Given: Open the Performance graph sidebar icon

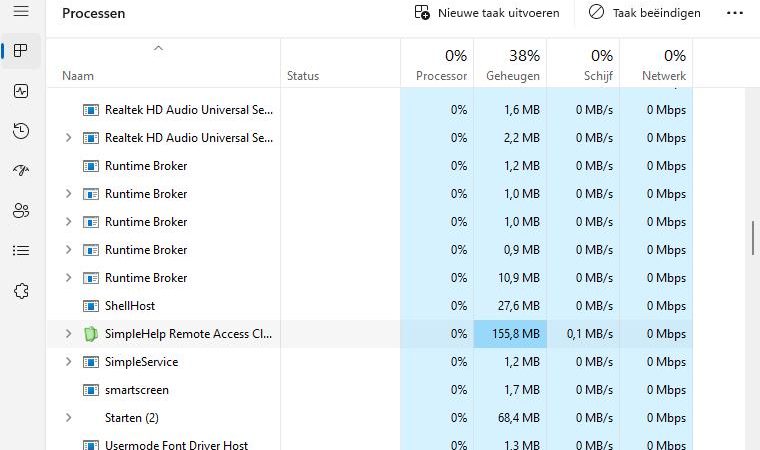Looking at the screenshot, I should pyautogui.click(x=21, y=91).
